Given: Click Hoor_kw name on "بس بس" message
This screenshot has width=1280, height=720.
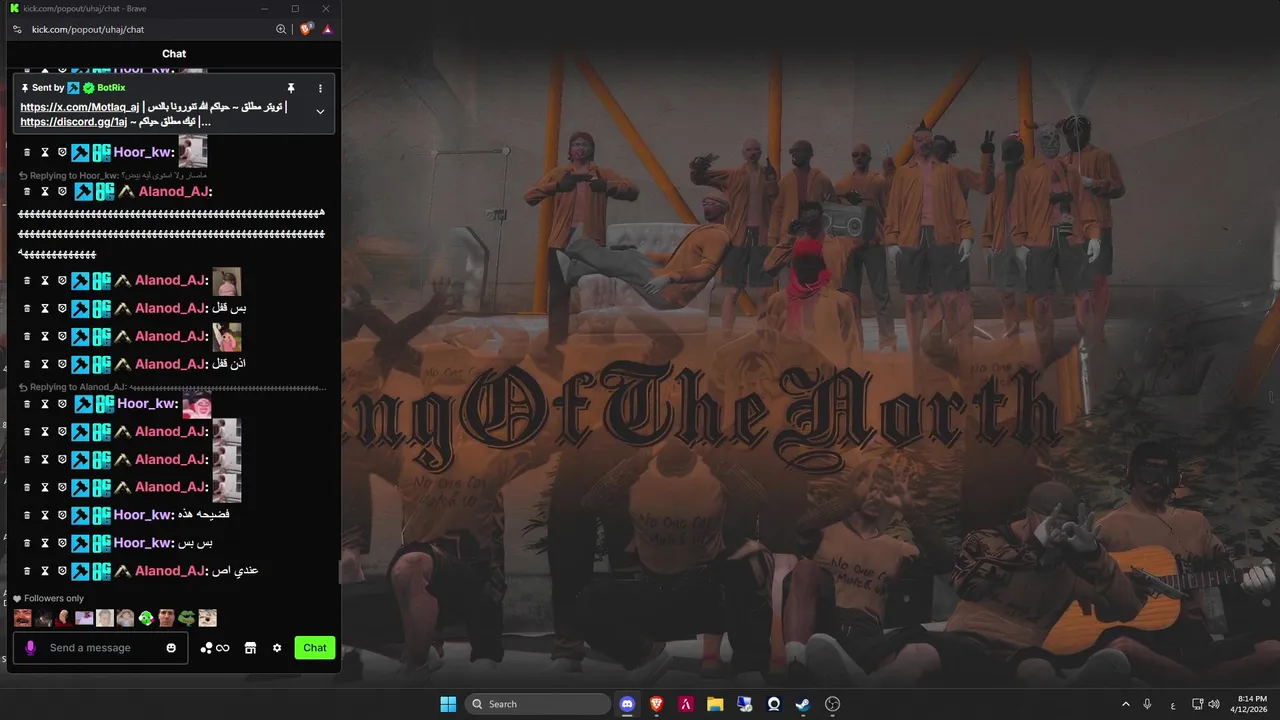Looking at the screenshot, I should coord(143,543).
